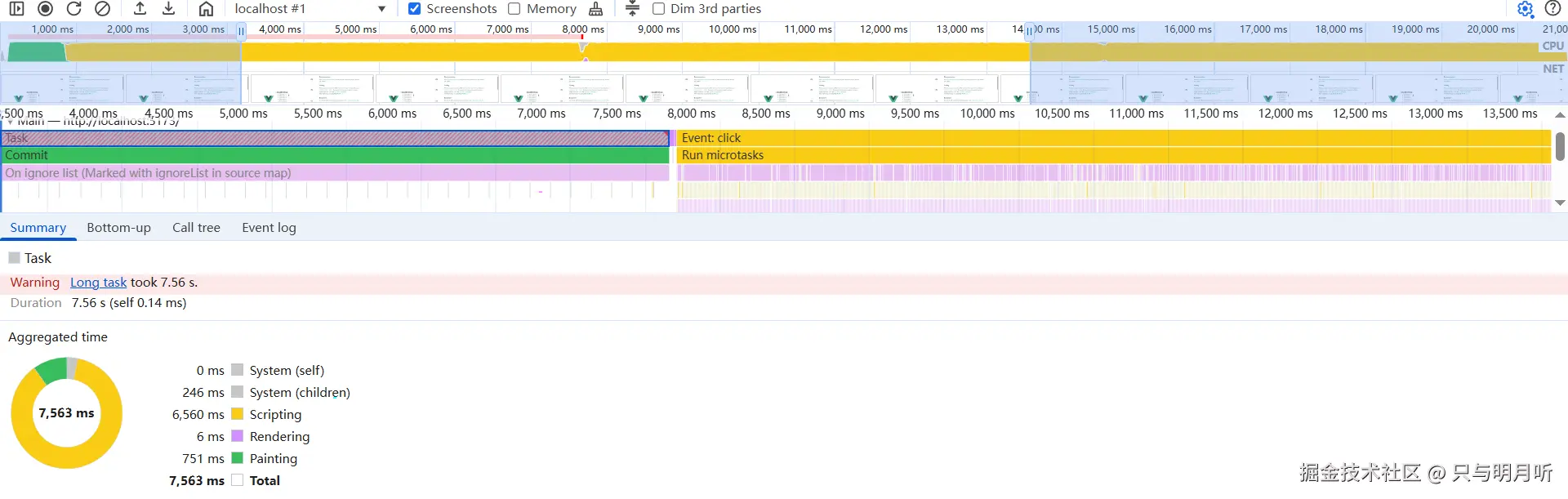Viewport: 1568px width, 499px height.
Task: Click the collect garbage broom icon
Action: coord(596,9)
